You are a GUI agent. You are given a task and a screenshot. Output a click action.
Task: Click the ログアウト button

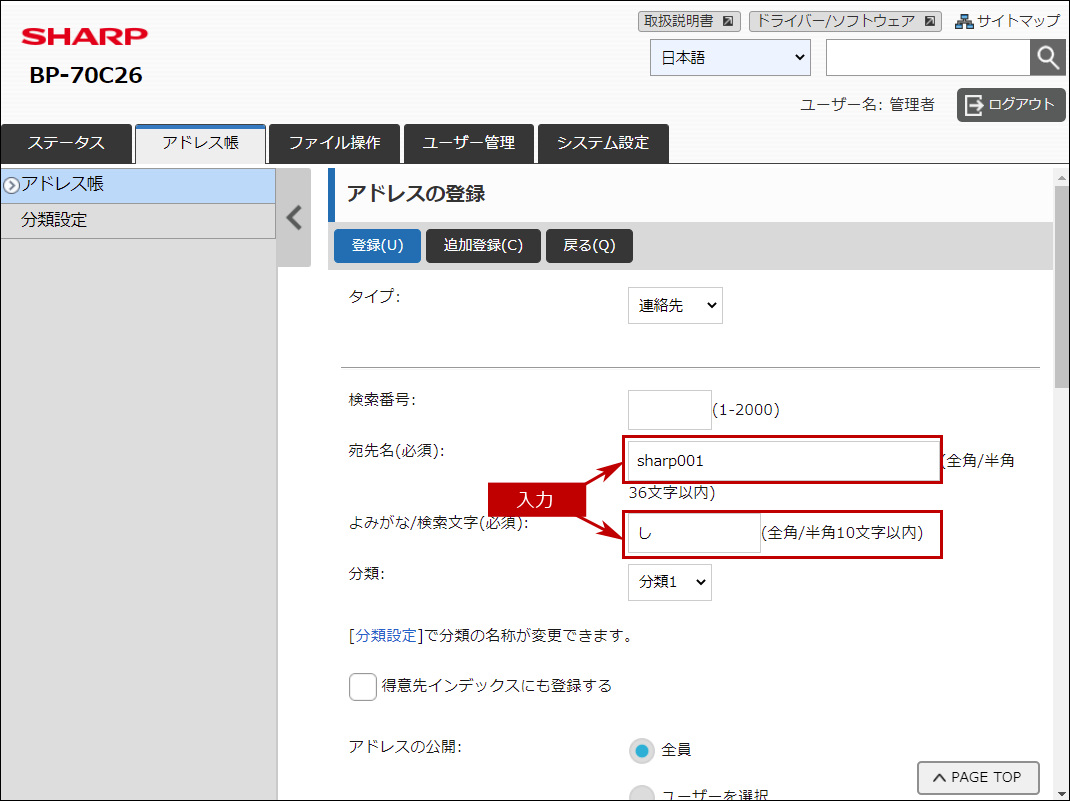(1011, 105)
